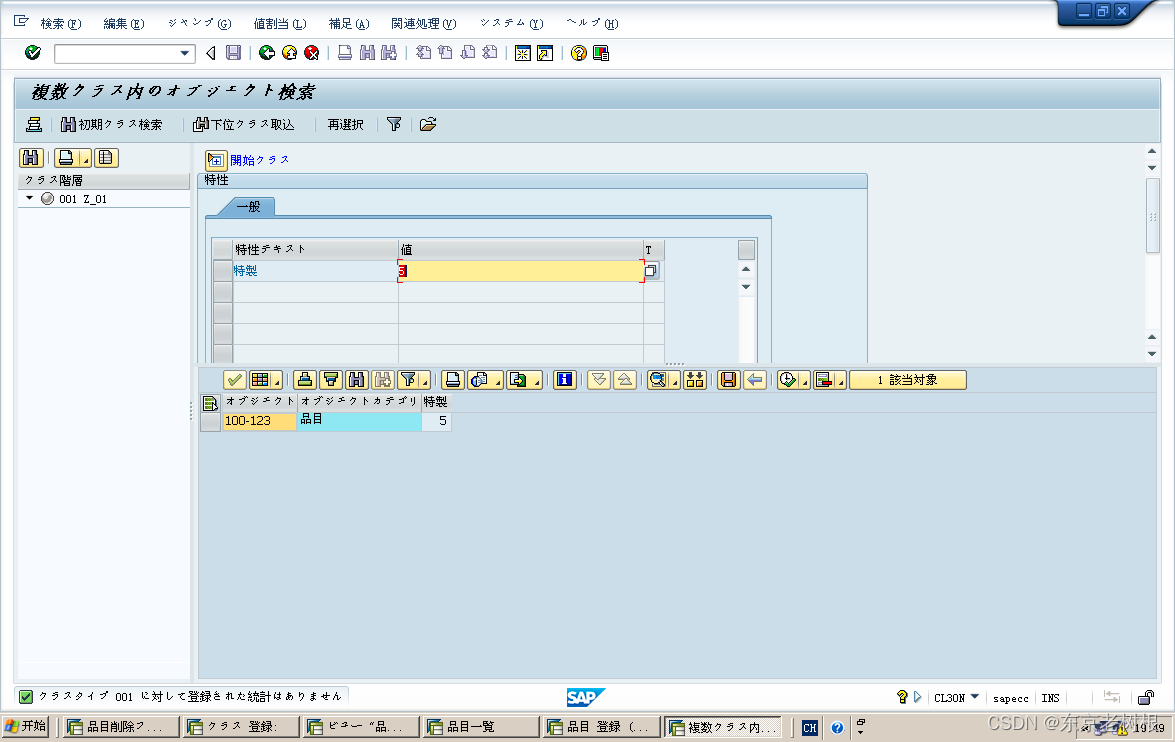Click the 再選択 button
Screen dimensions: 1175x742
coord(344,124)
